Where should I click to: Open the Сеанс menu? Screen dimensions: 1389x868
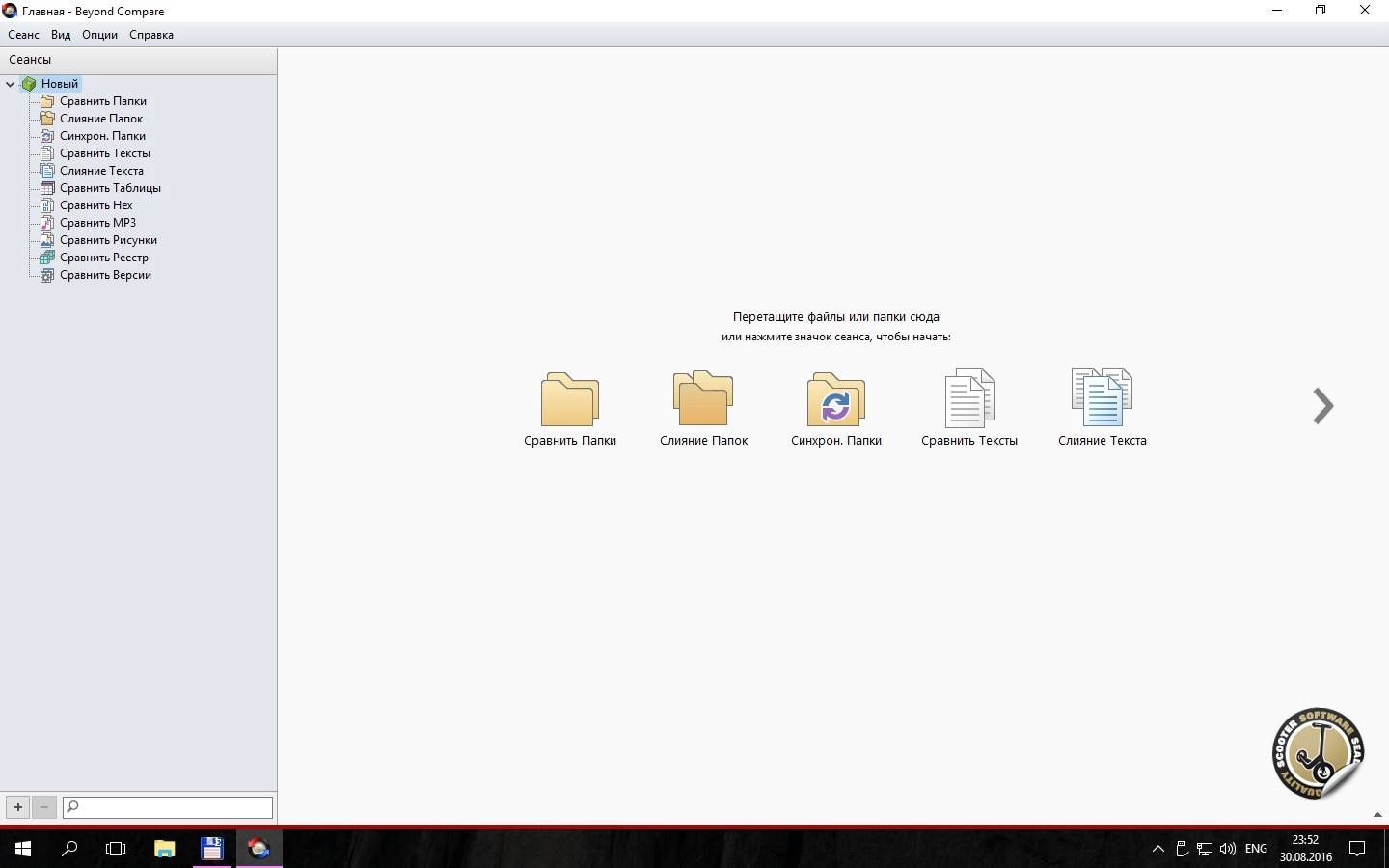(24, 35)
